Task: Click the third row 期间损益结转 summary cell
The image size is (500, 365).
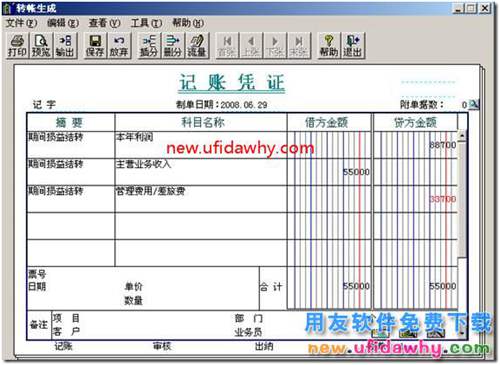Action: (x=71, y=199)
